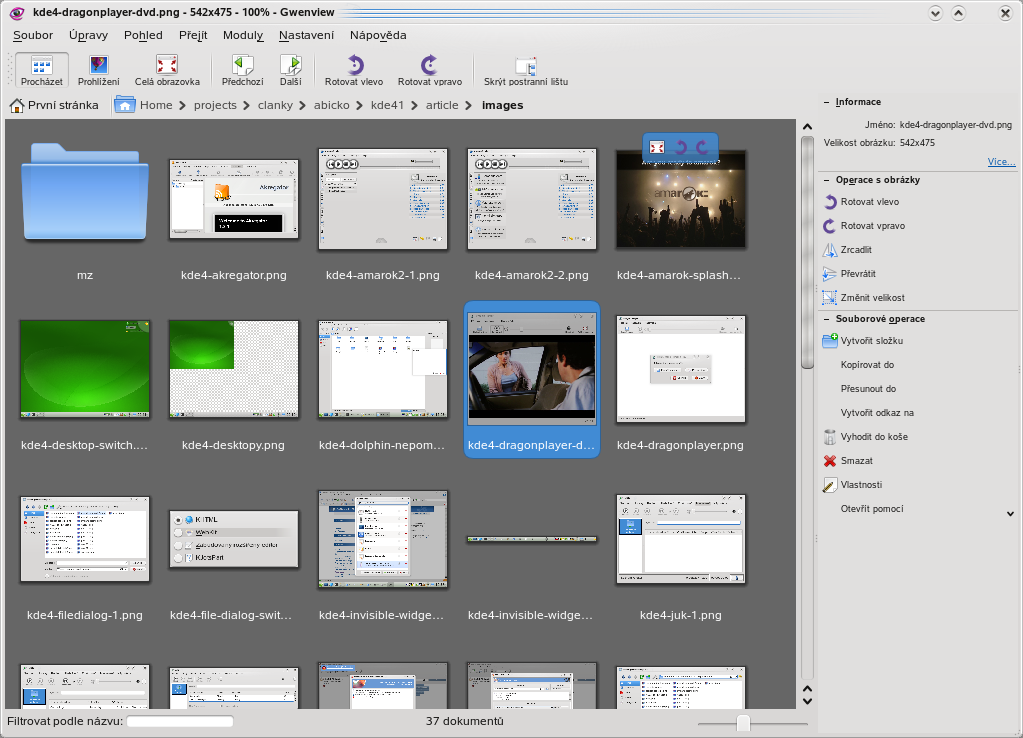Viewport: 1023px width, 738px height.
Task: Click the Filtrovat podle názvu input field
Action: (180, 721)
